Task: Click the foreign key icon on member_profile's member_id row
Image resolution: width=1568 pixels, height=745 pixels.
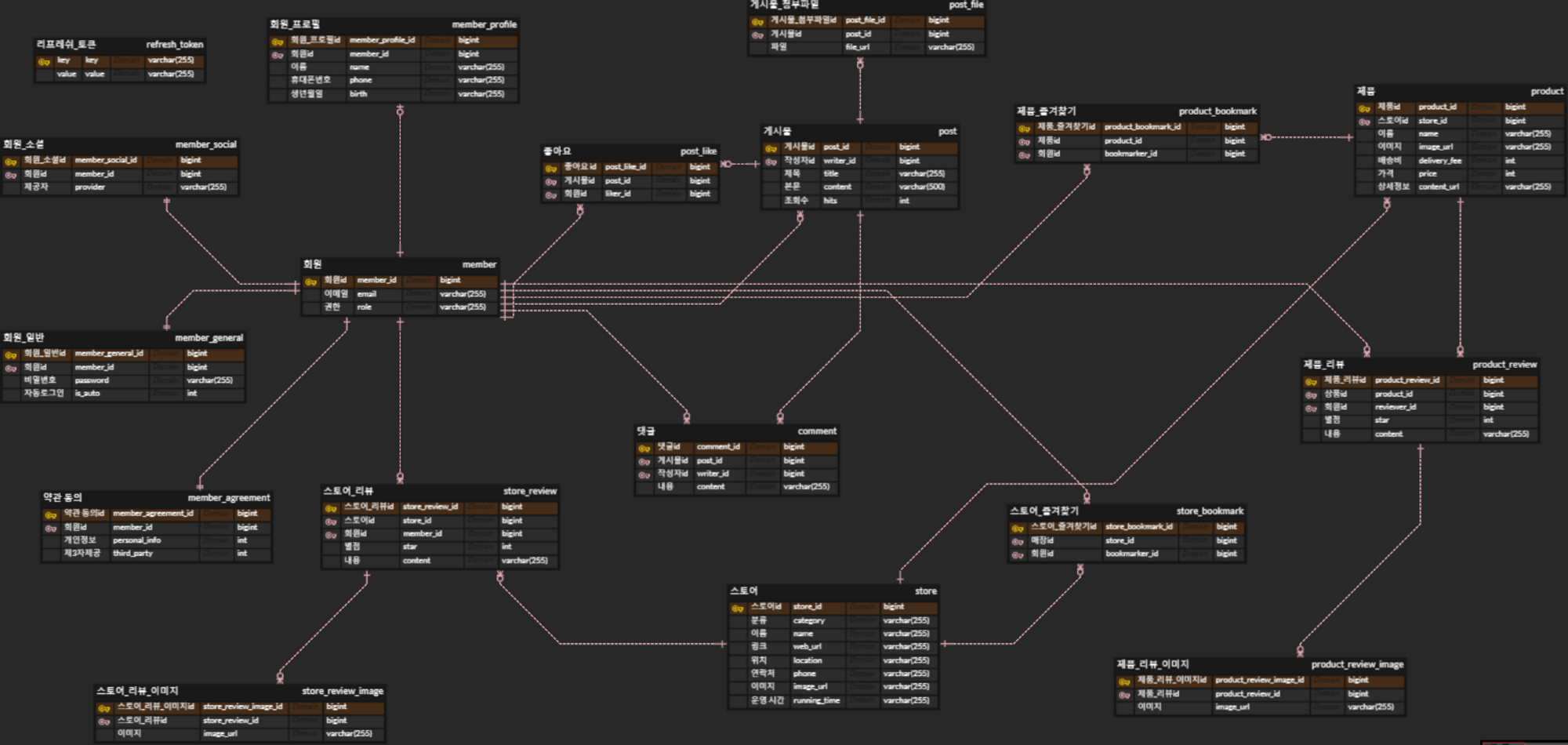Action: pos(278,55)
